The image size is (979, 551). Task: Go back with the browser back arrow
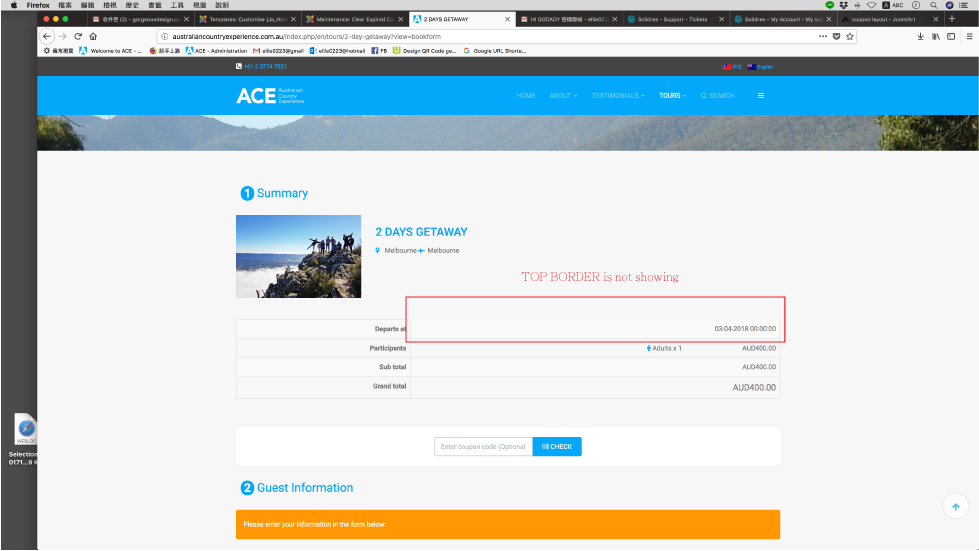47,36
